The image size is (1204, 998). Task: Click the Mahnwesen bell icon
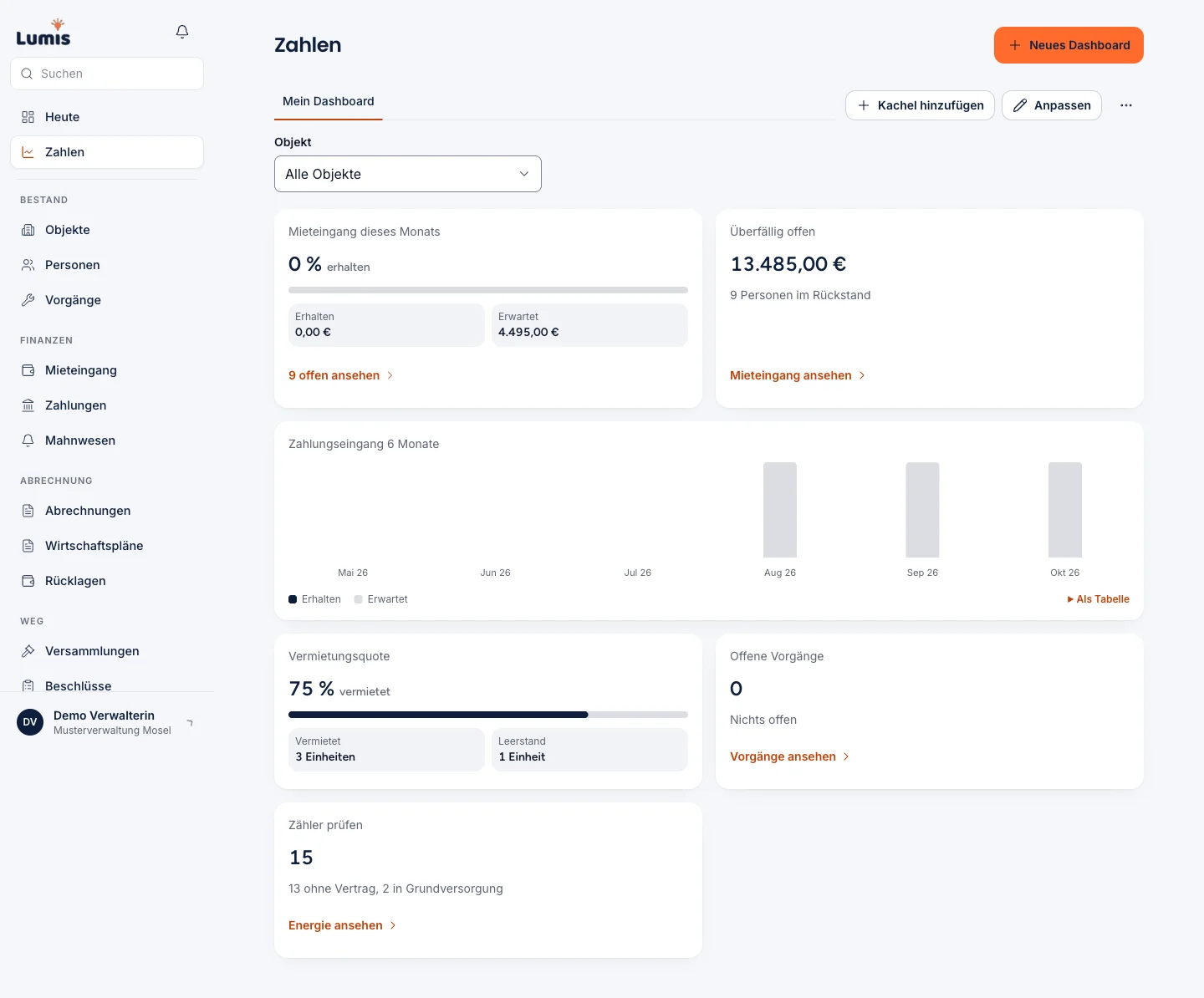[x=28, y=440]
